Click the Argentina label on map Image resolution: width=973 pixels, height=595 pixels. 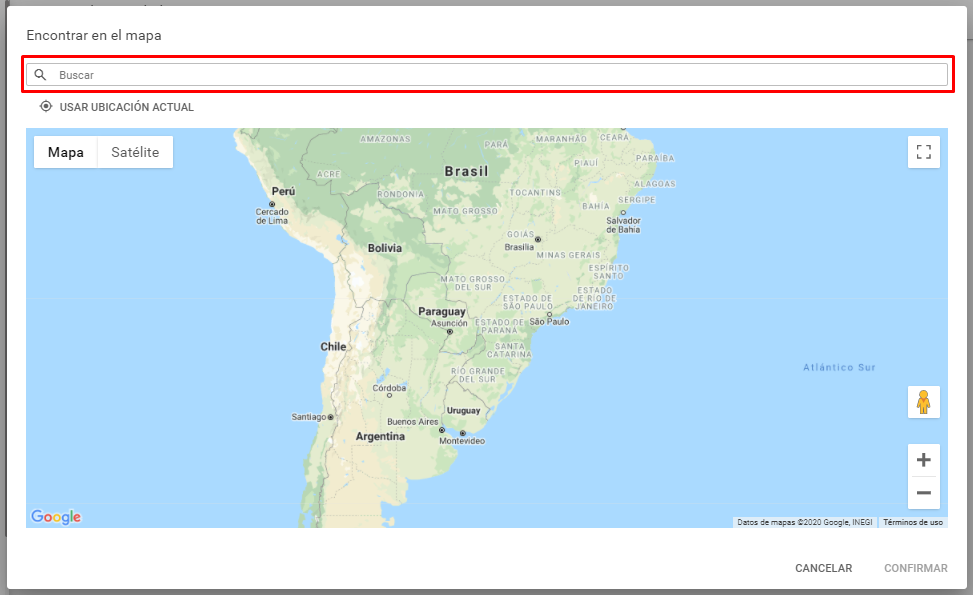point(380,436)
